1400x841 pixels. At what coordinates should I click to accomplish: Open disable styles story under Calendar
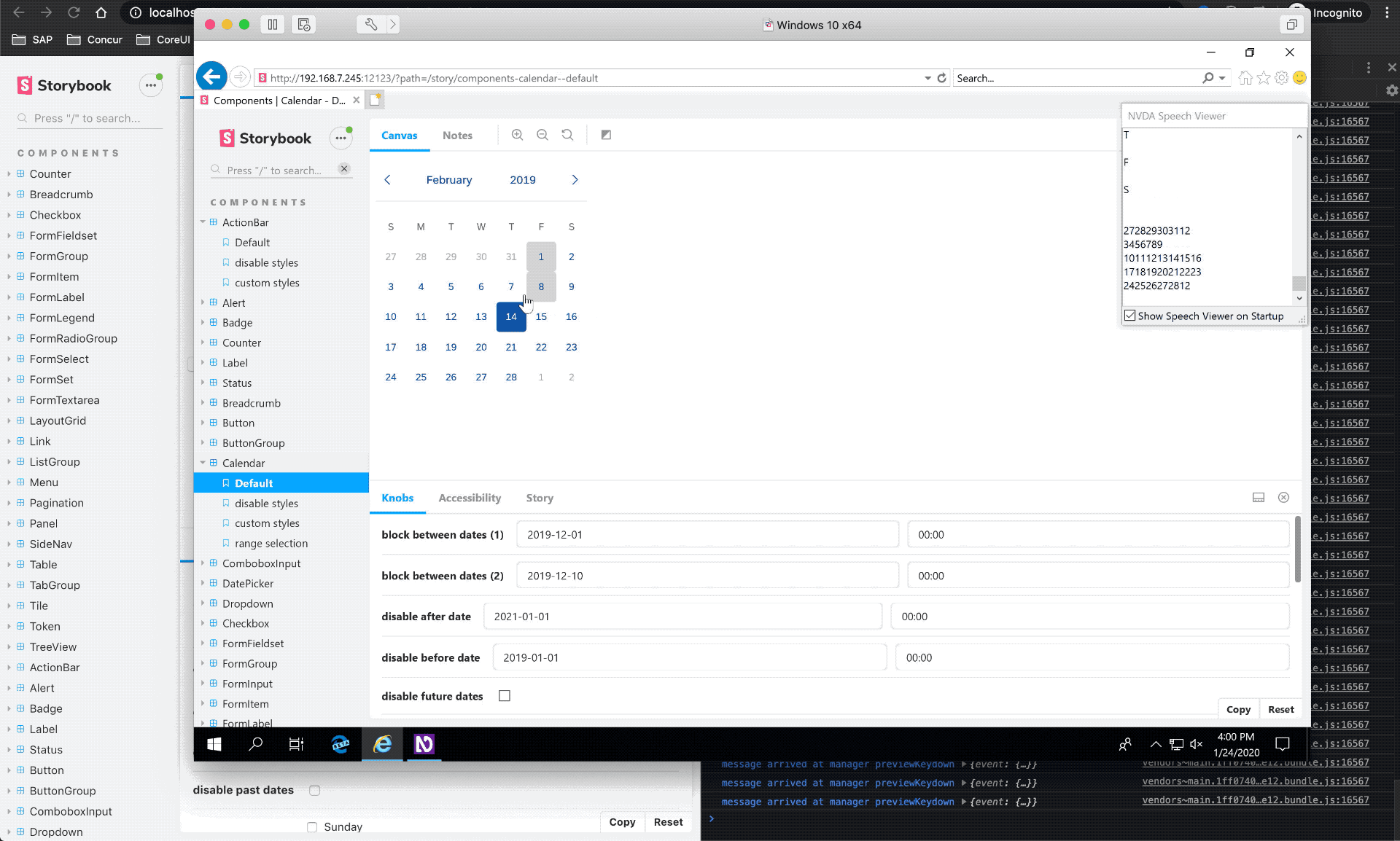click(x=266, y=503)
